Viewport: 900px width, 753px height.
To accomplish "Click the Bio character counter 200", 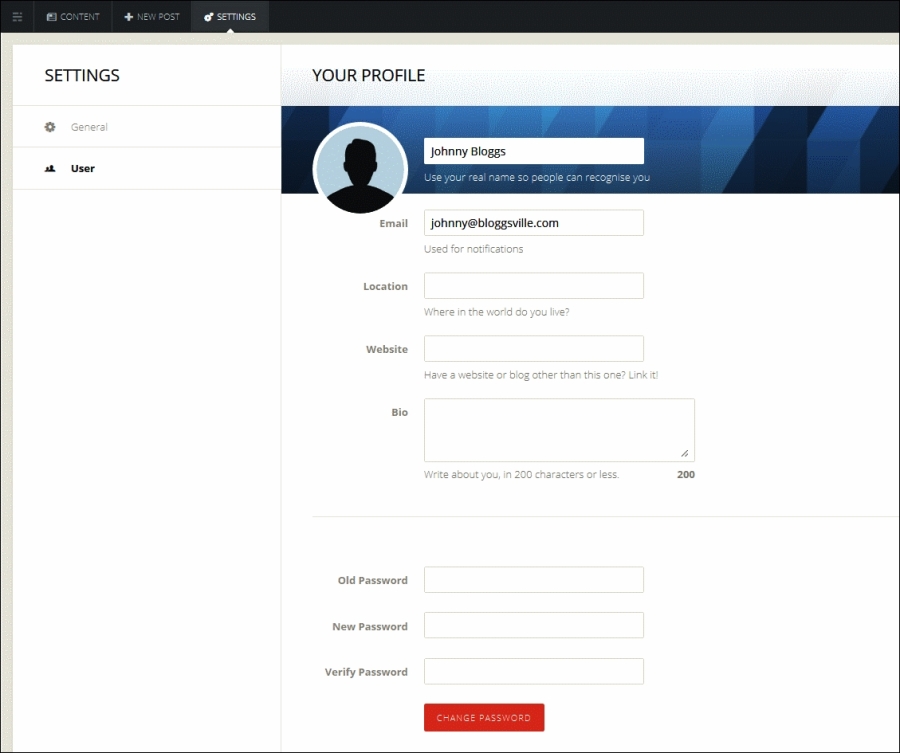I will click(686, 475).
